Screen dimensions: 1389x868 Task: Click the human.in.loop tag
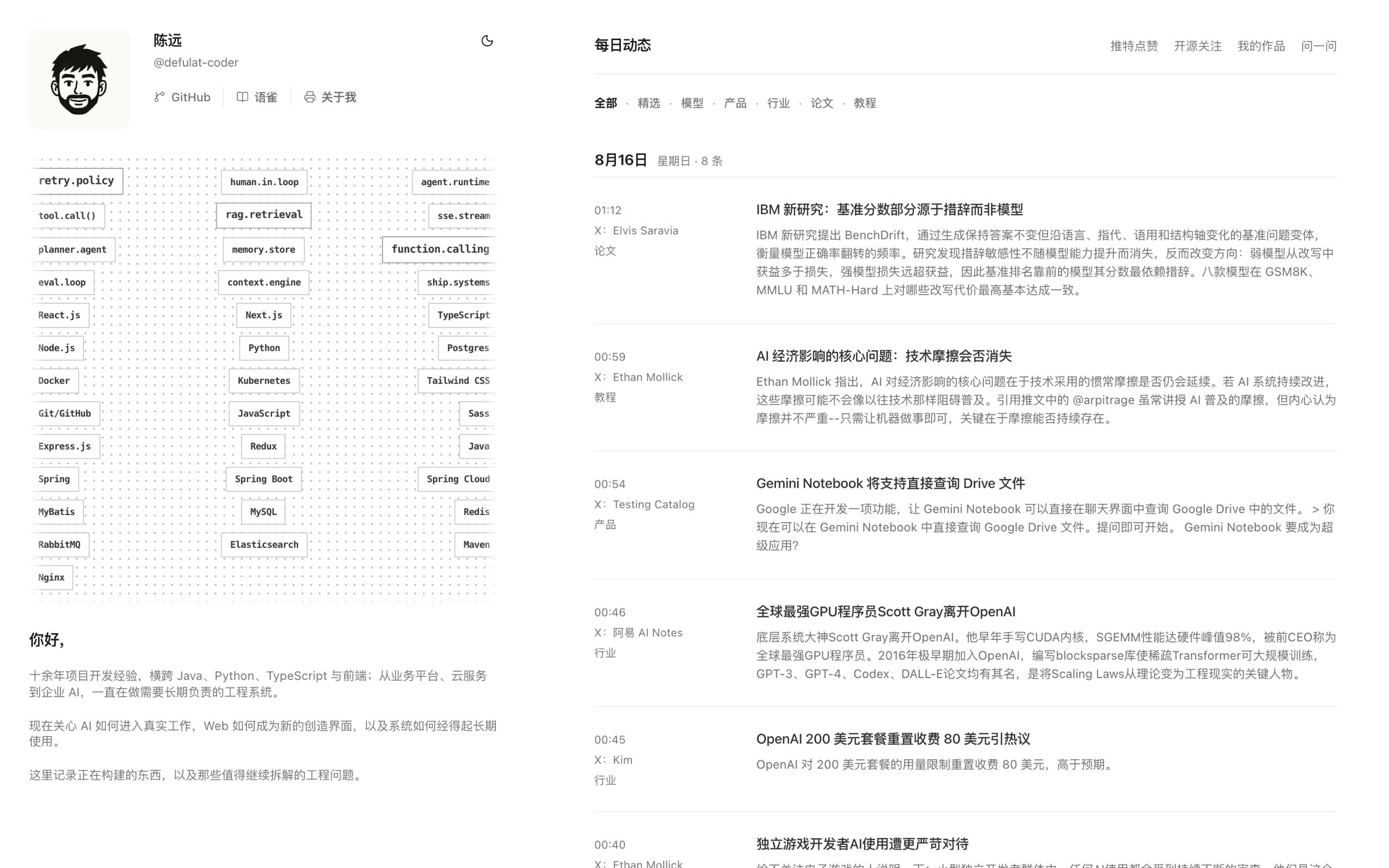tap(264, 182)
